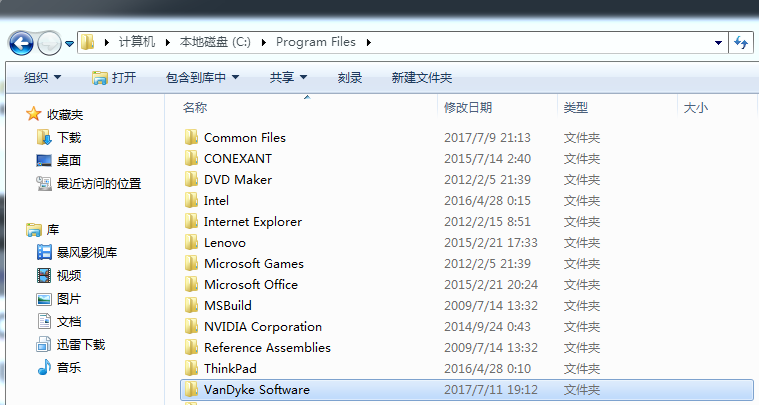Click the Refresh button beside address bar
Image resolution: width=759 pixels, height=405 pixels.
tap(741, 43)
